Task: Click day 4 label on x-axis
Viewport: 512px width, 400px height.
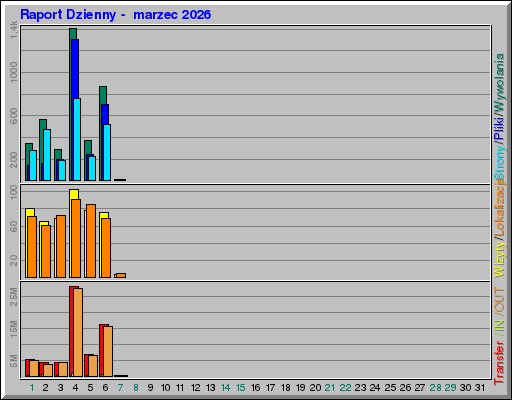Action: tap(75, 388)
